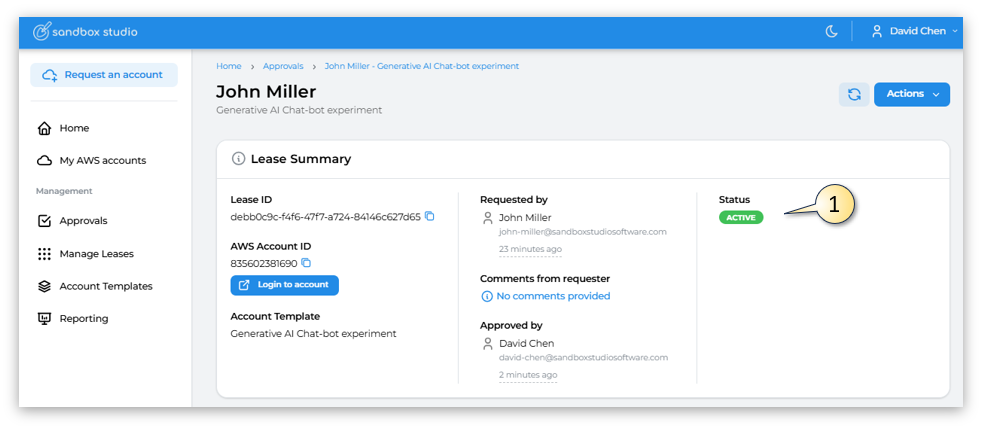Click Approvals breadcrumb link

coord(283,66)
